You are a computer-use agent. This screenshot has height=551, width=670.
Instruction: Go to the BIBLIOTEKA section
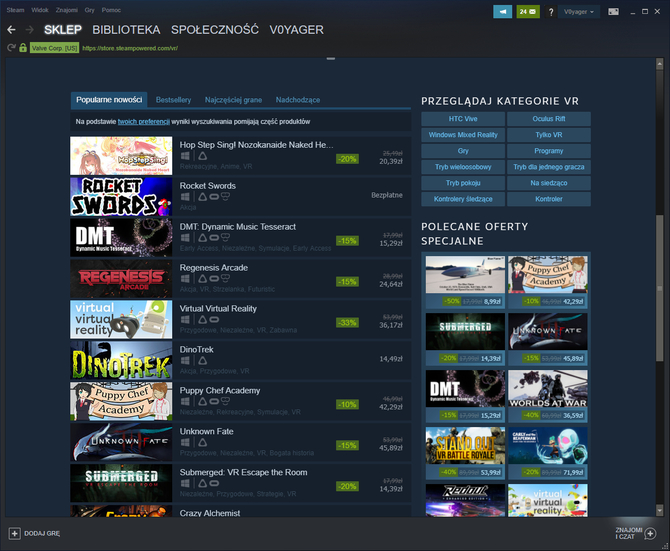click(126, 30)
